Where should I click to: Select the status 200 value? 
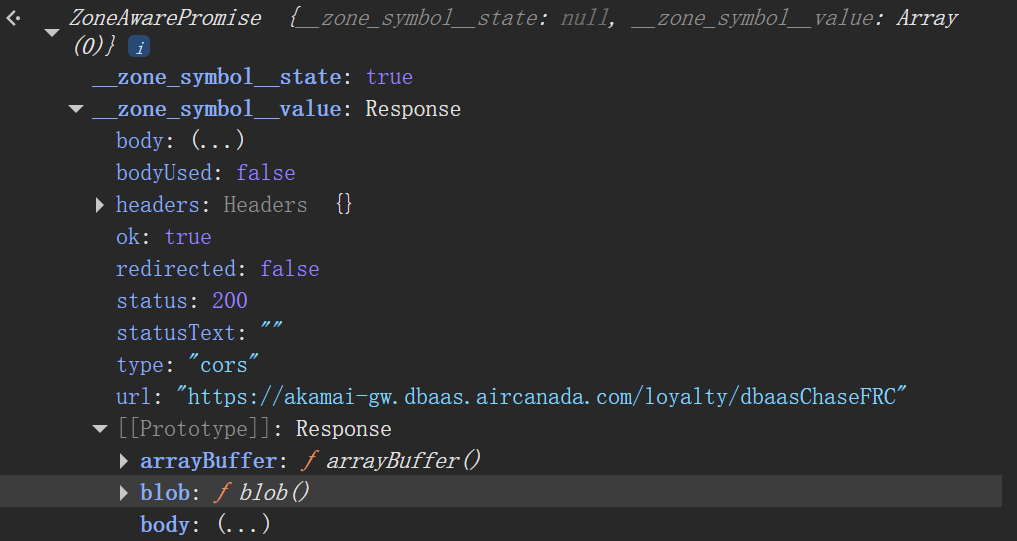[229, 301]
